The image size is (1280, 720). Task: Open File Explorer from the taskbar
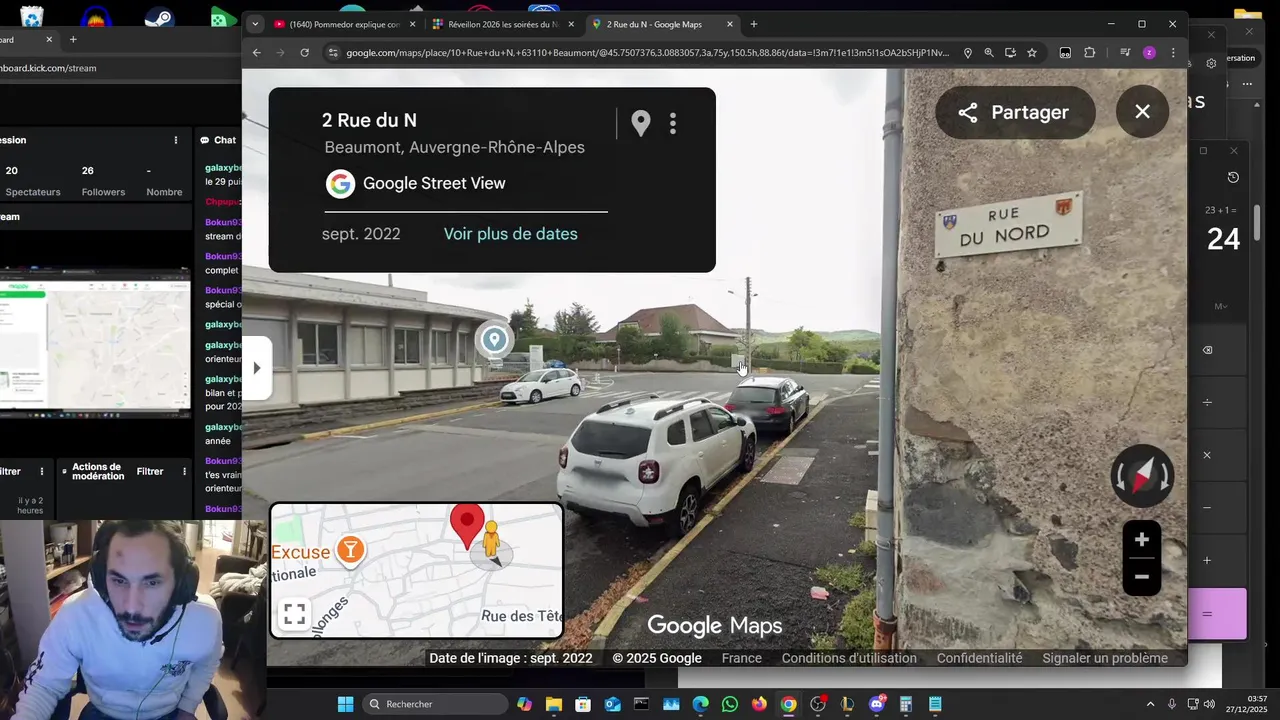point(554,704)
